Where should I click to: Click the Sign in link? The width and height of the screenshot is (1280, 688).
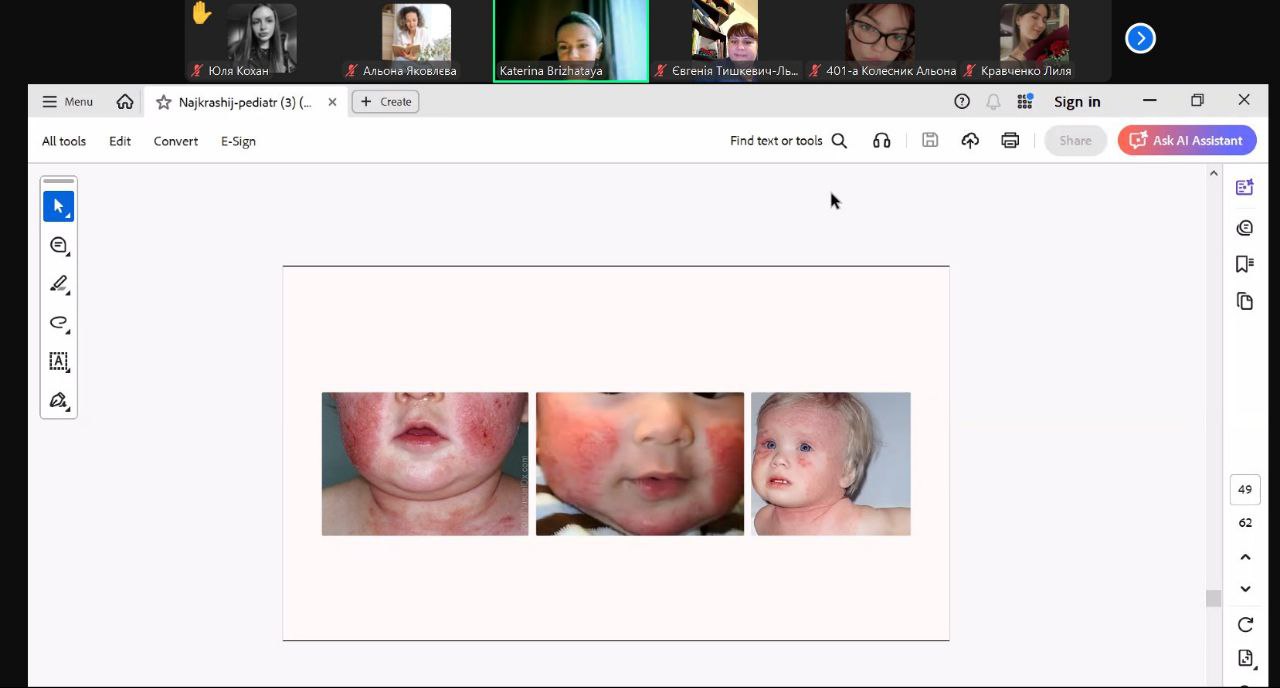tap(1077, 102)
